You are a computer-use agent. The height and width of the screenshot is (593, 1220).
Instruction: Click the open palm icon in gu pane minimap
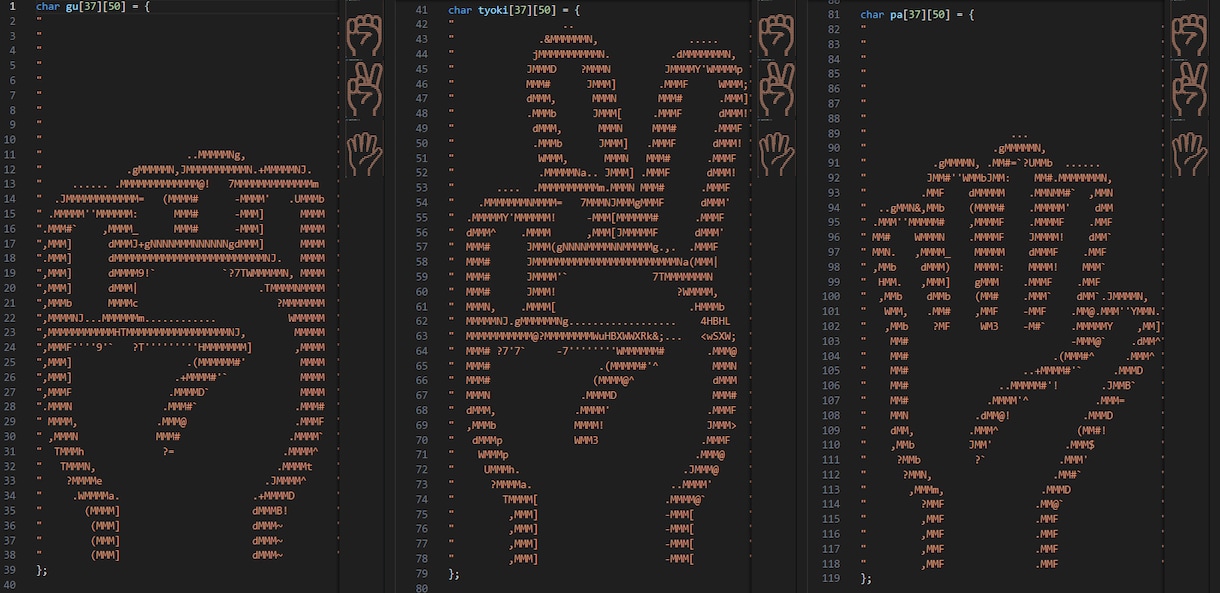(x=364, y=152)
